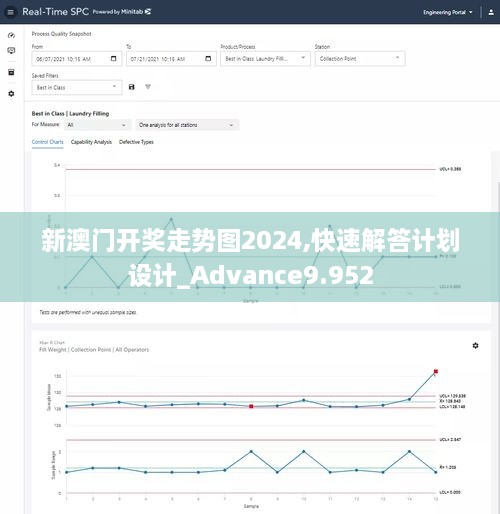The image size is (500, 514).
Task: Open the archive sidebar icon
Action: (x=11, y=72)
